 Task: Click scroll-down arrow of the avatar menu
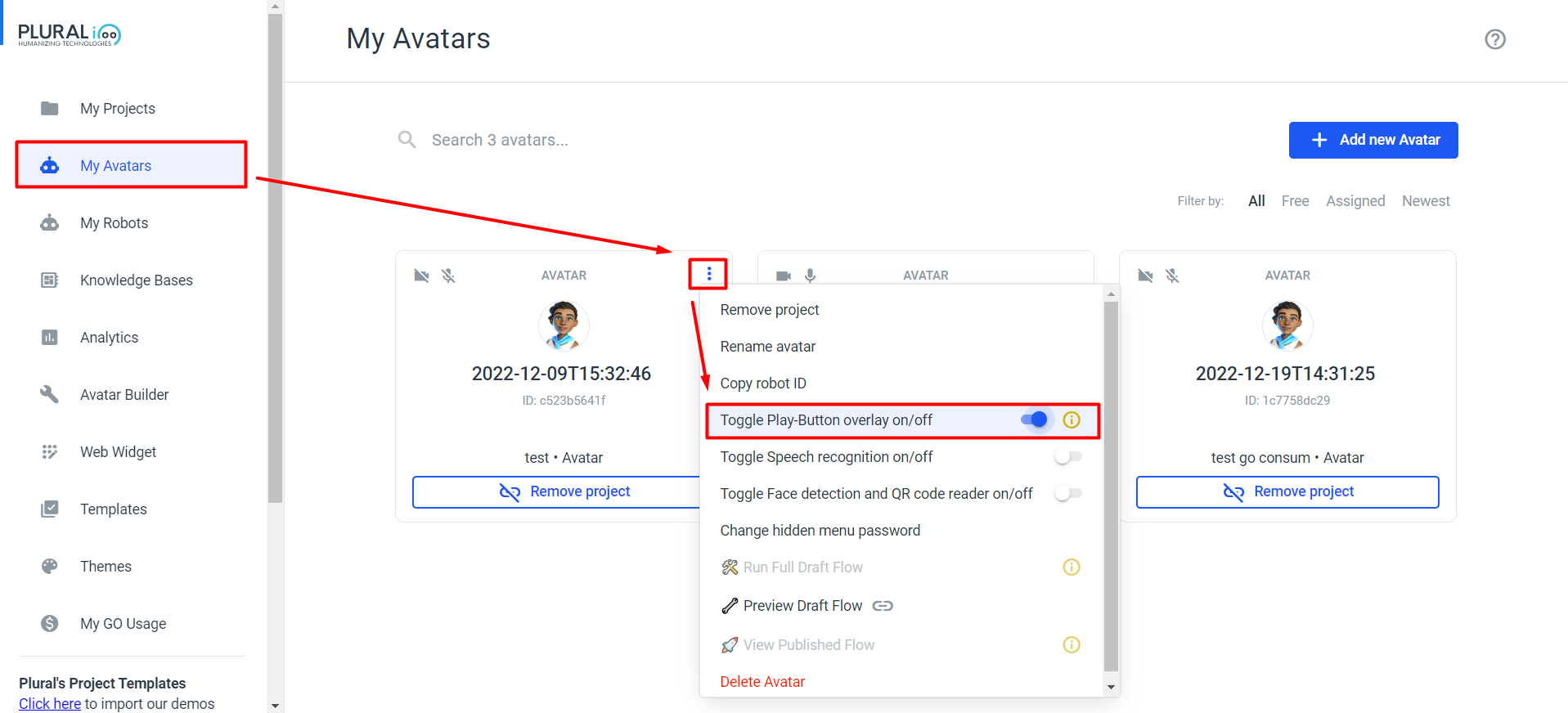[x=1111, y=688]
